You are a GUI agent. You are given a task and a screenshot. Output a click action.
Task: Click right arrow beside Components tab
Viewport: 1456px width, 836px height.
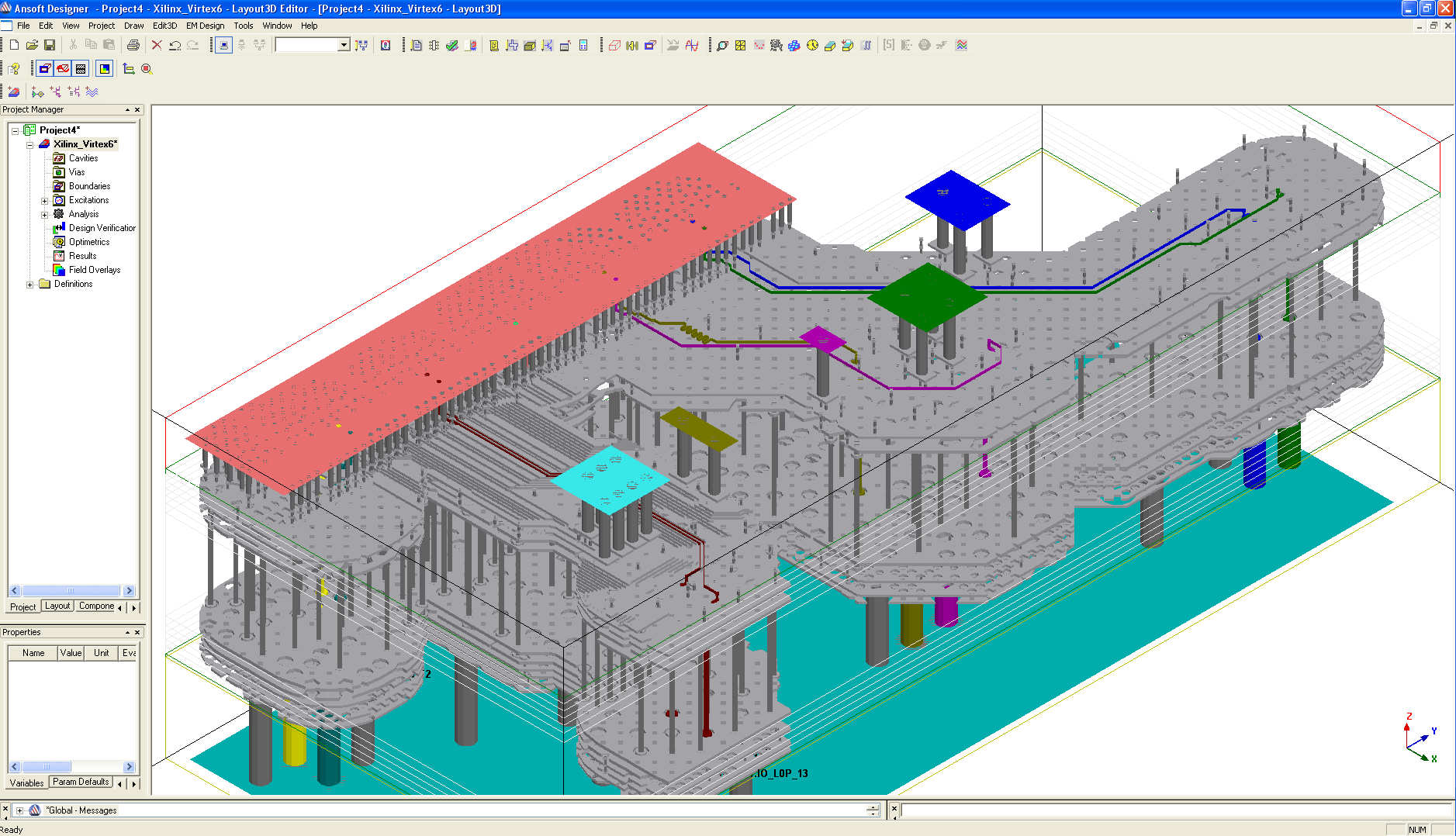pos(133,608)
